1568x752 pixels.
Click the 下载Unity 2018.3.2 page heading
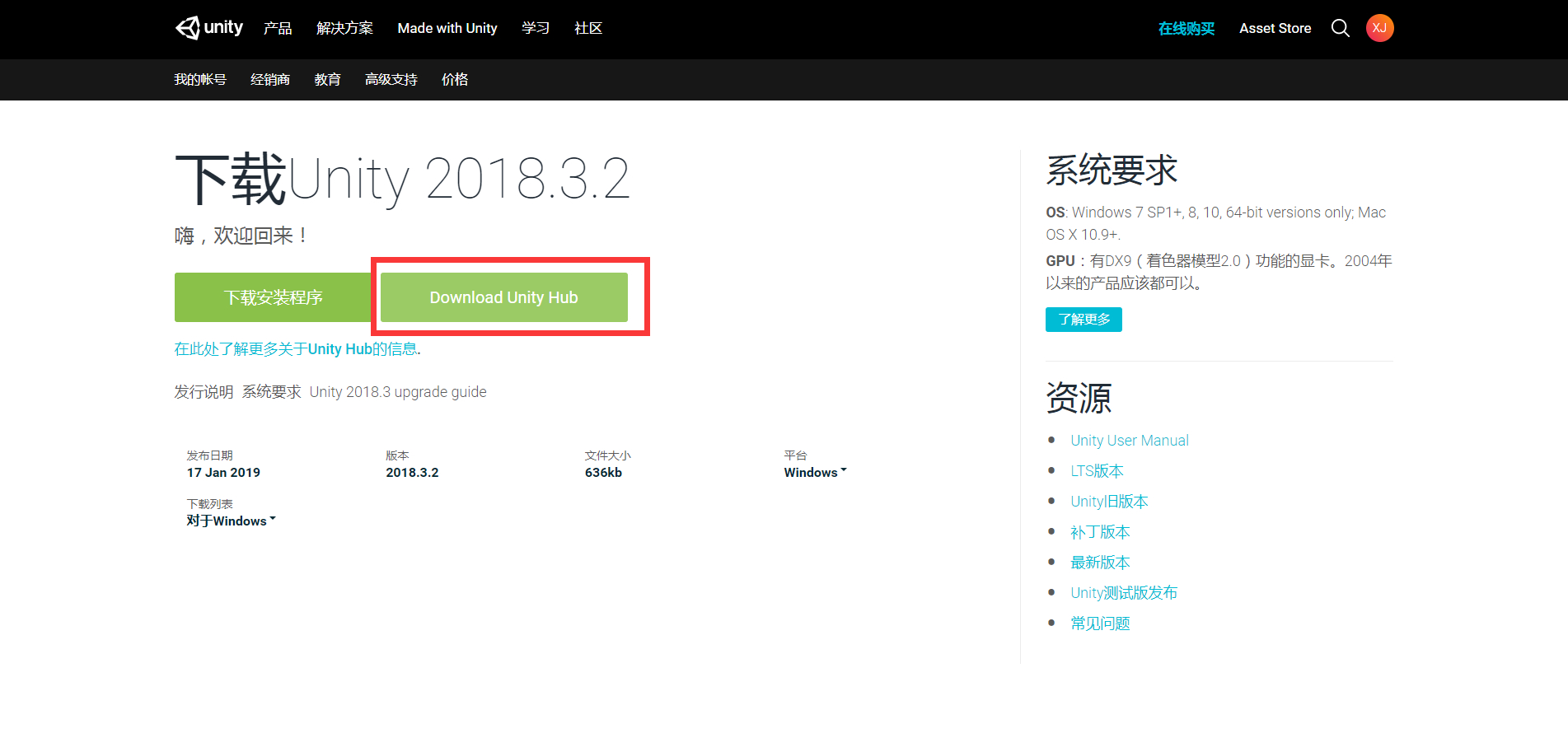click(x=403, y=179)
